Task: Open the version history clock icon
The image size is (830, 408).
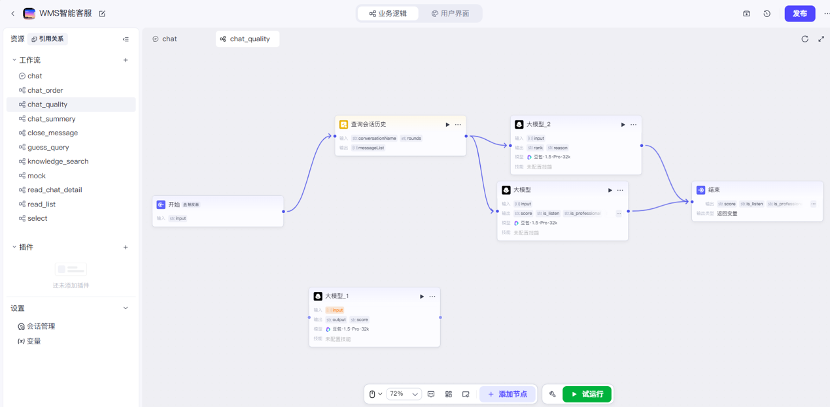Action: coord(767,13)
